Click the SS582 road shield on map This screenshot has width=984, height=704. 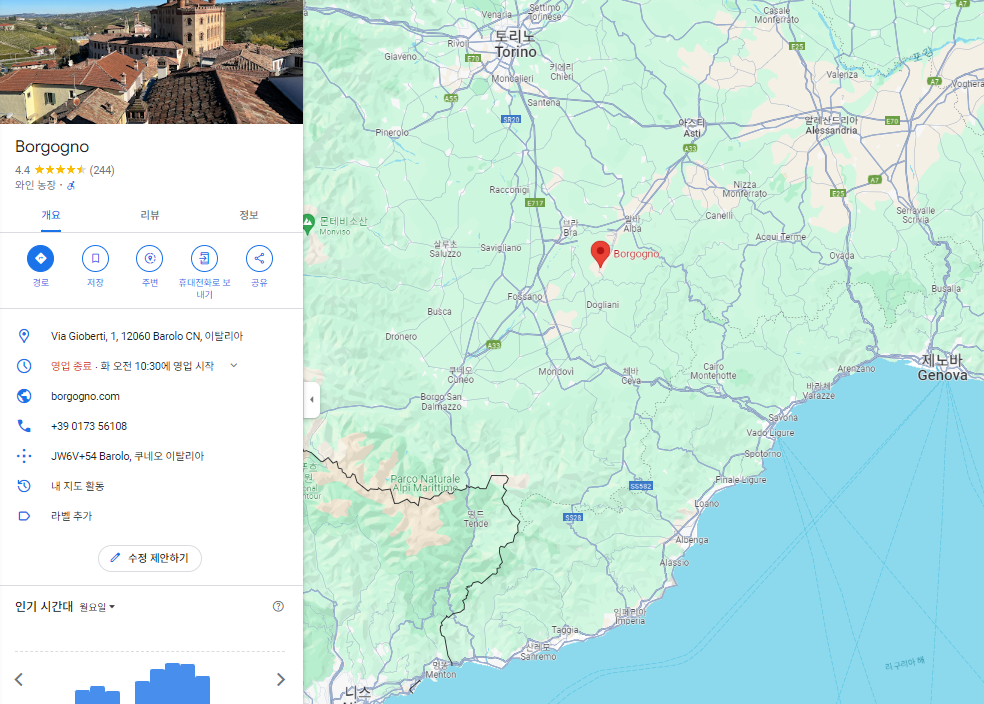(641, 486)
